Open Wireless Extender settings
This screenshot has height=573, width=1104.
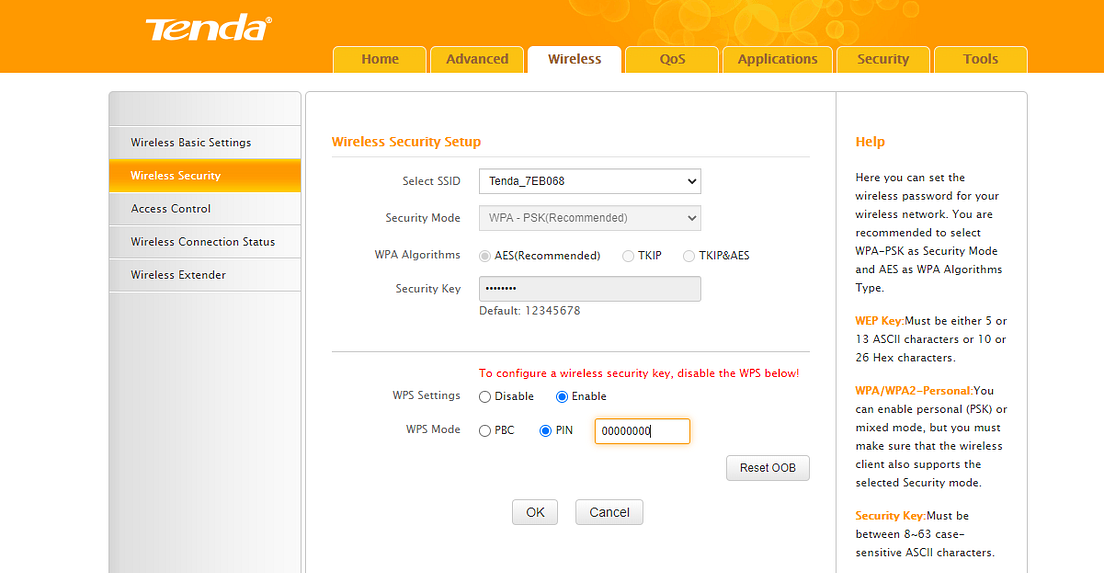205,275
